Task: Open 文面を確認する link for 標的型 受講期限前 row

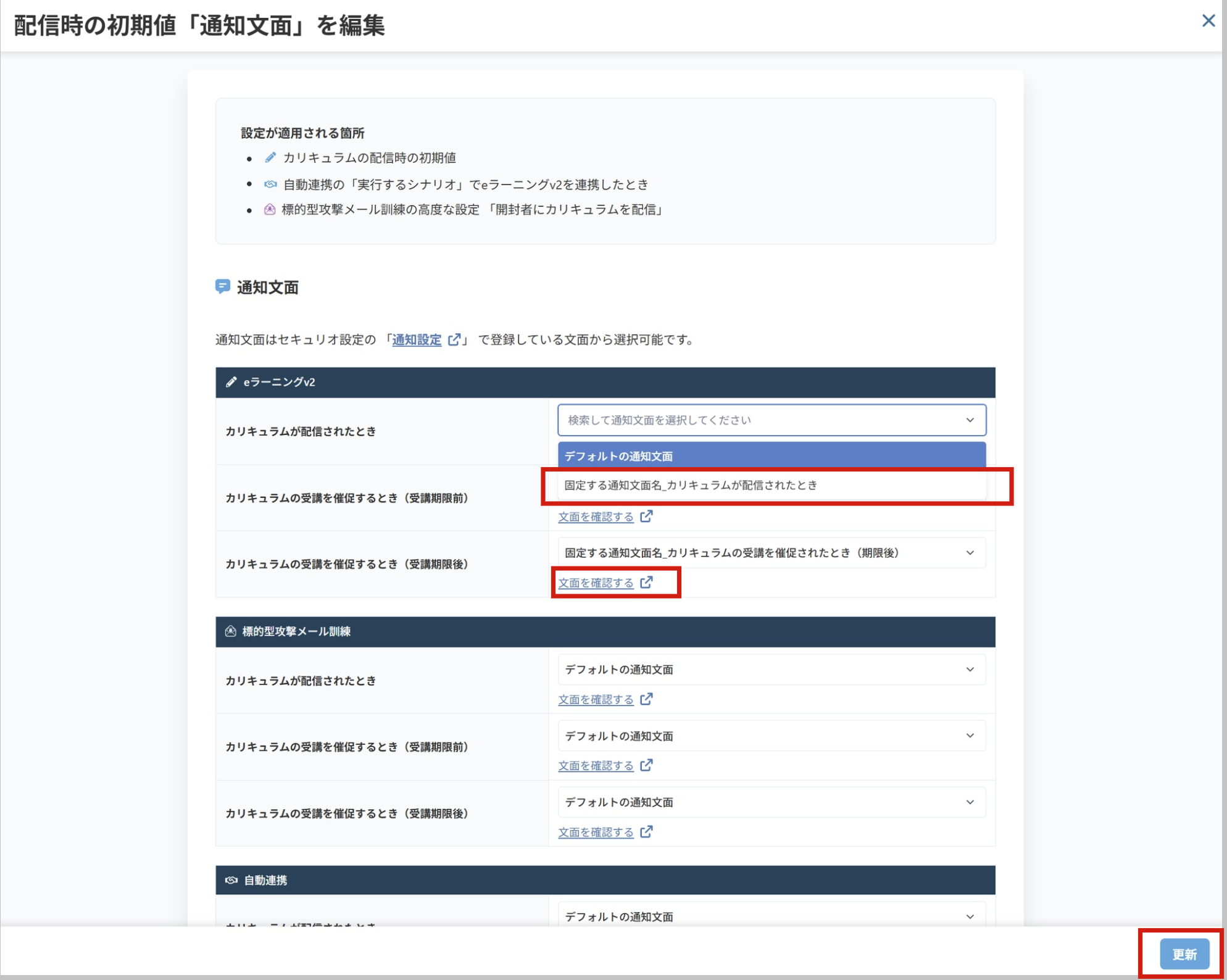Action: tap(596, 766)
